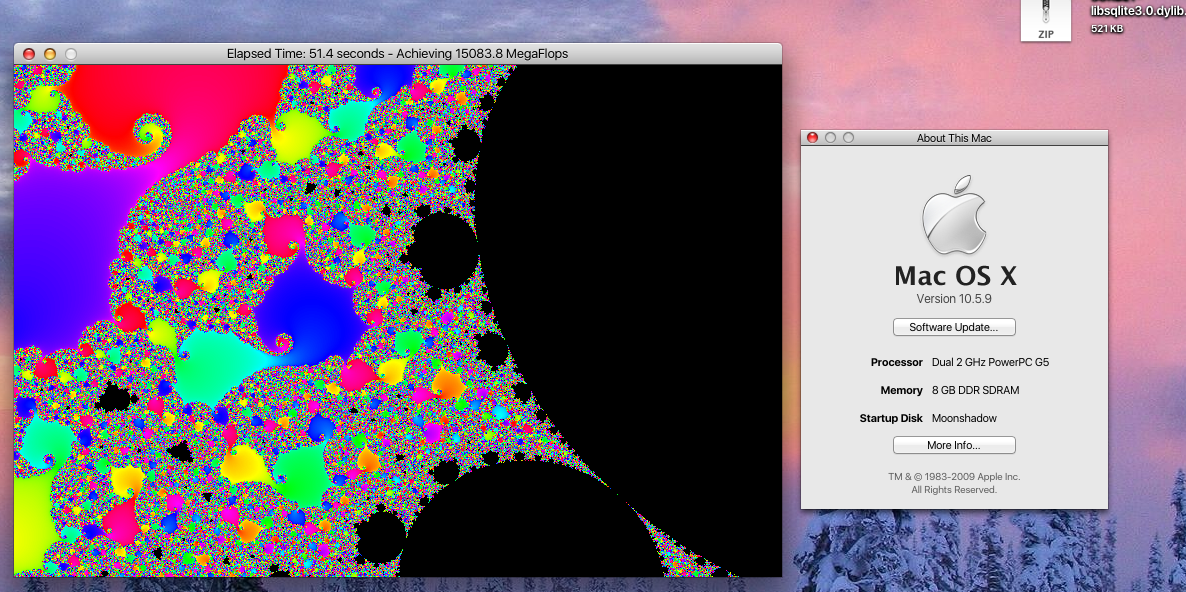
Task: Open Software Update from About This Mac
Action: (954, 327)
